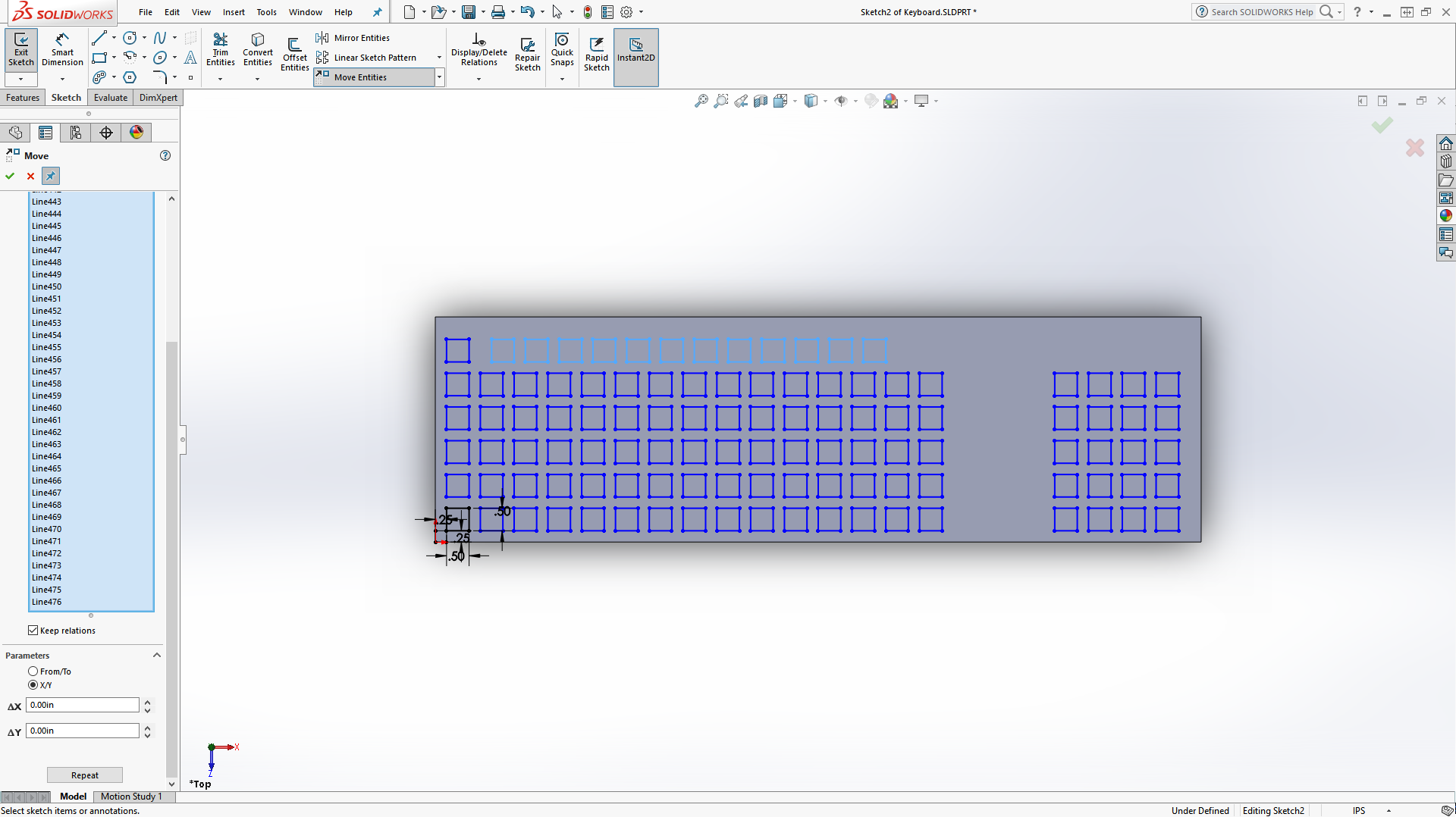Switch to the DimXpert tab
Viewport: 1456px width, 817px height.
pos(158,98)
